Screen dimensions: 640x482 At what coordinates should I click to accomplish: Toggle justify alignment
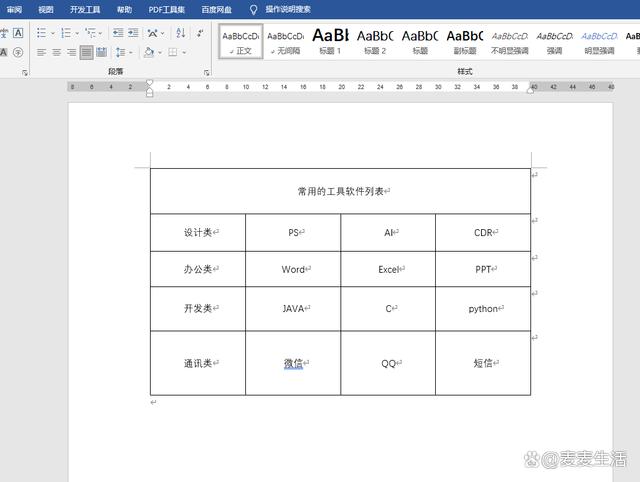click(x=86, y=52)
